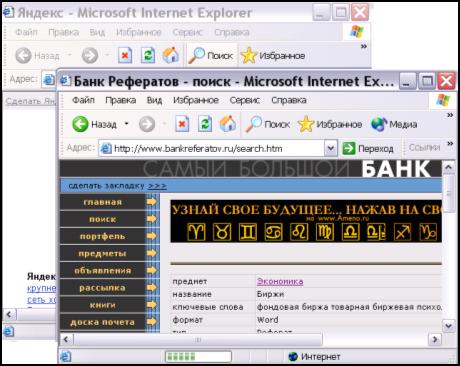
Task: Expand toolbar overflow chevron in Яндекс window
Action: point(364,46)
